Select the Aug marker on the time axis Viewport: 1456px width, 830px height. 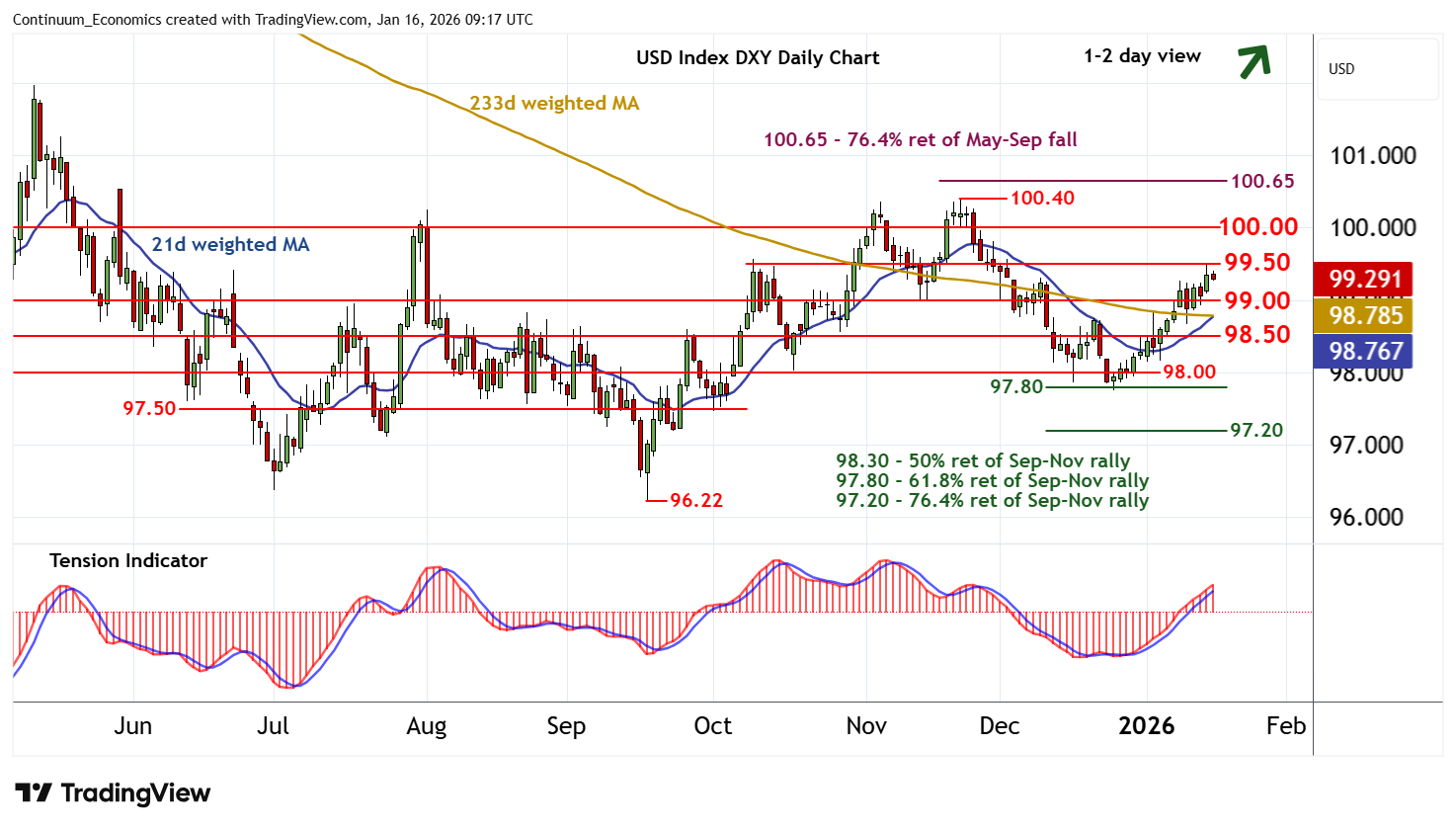pos(426,726)
